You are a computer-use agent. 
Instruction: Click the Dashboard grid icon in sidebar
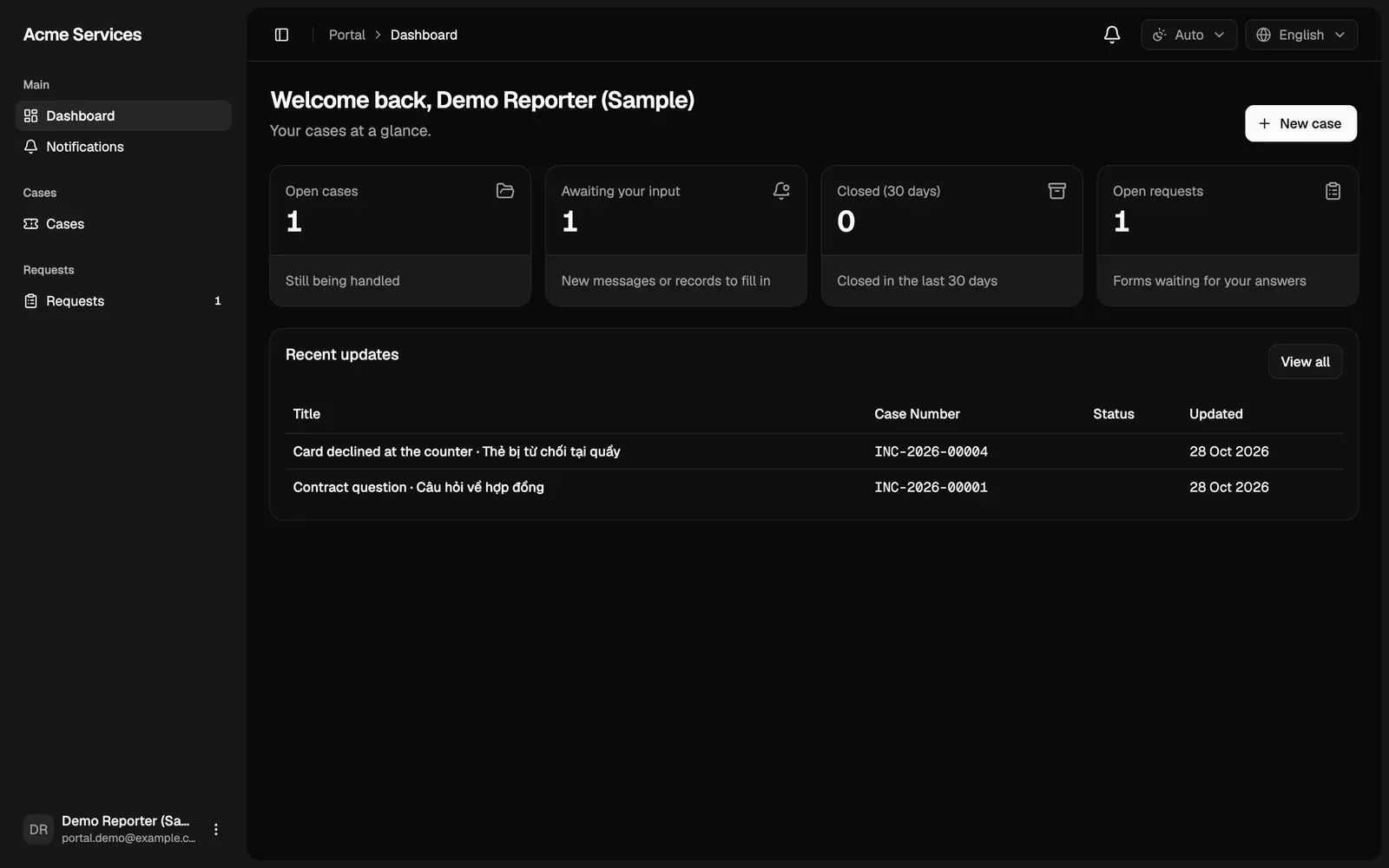[31, 115]
